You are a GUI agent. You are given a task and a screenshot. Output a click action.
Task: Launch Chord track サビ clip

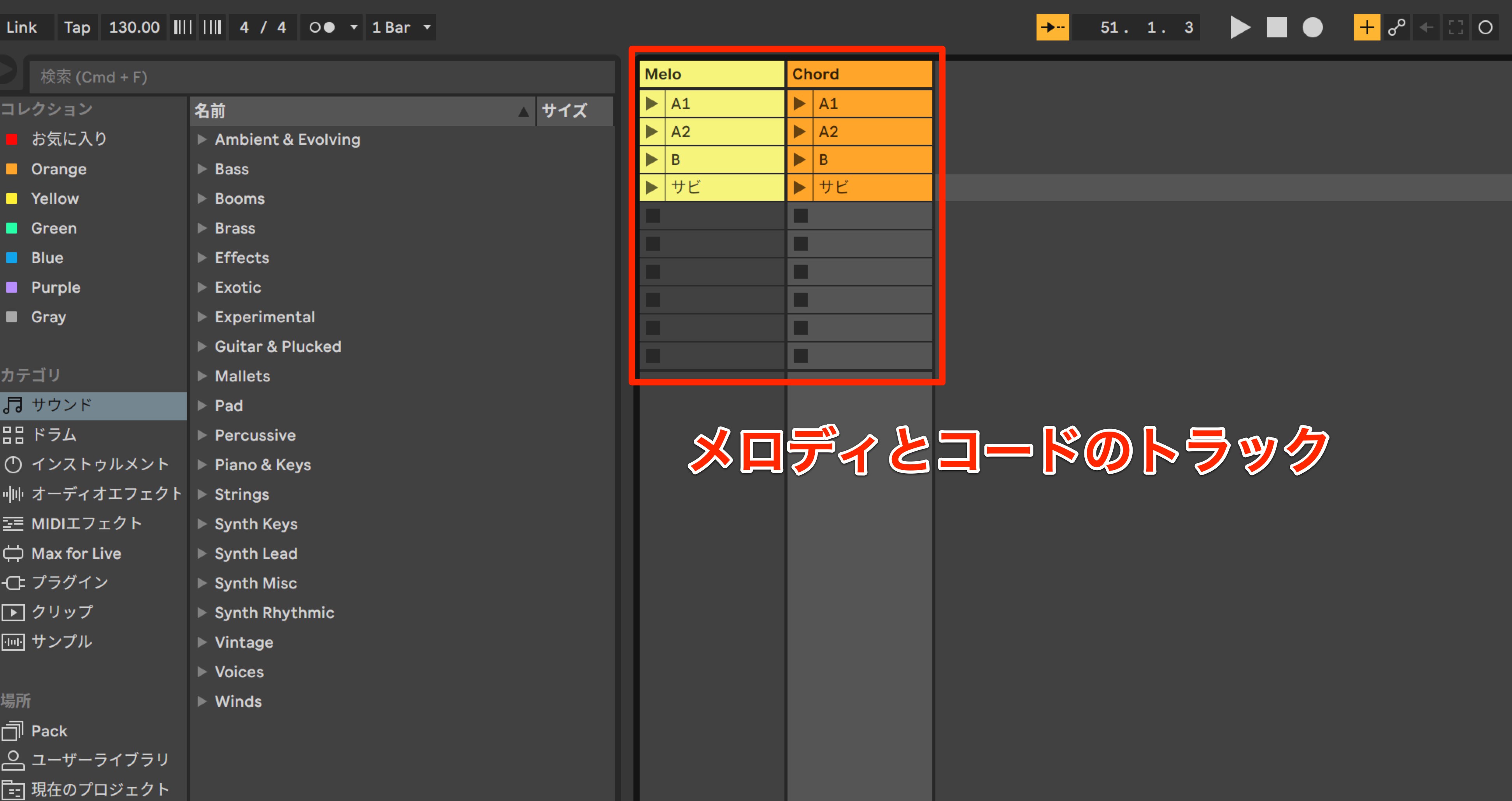800,187
